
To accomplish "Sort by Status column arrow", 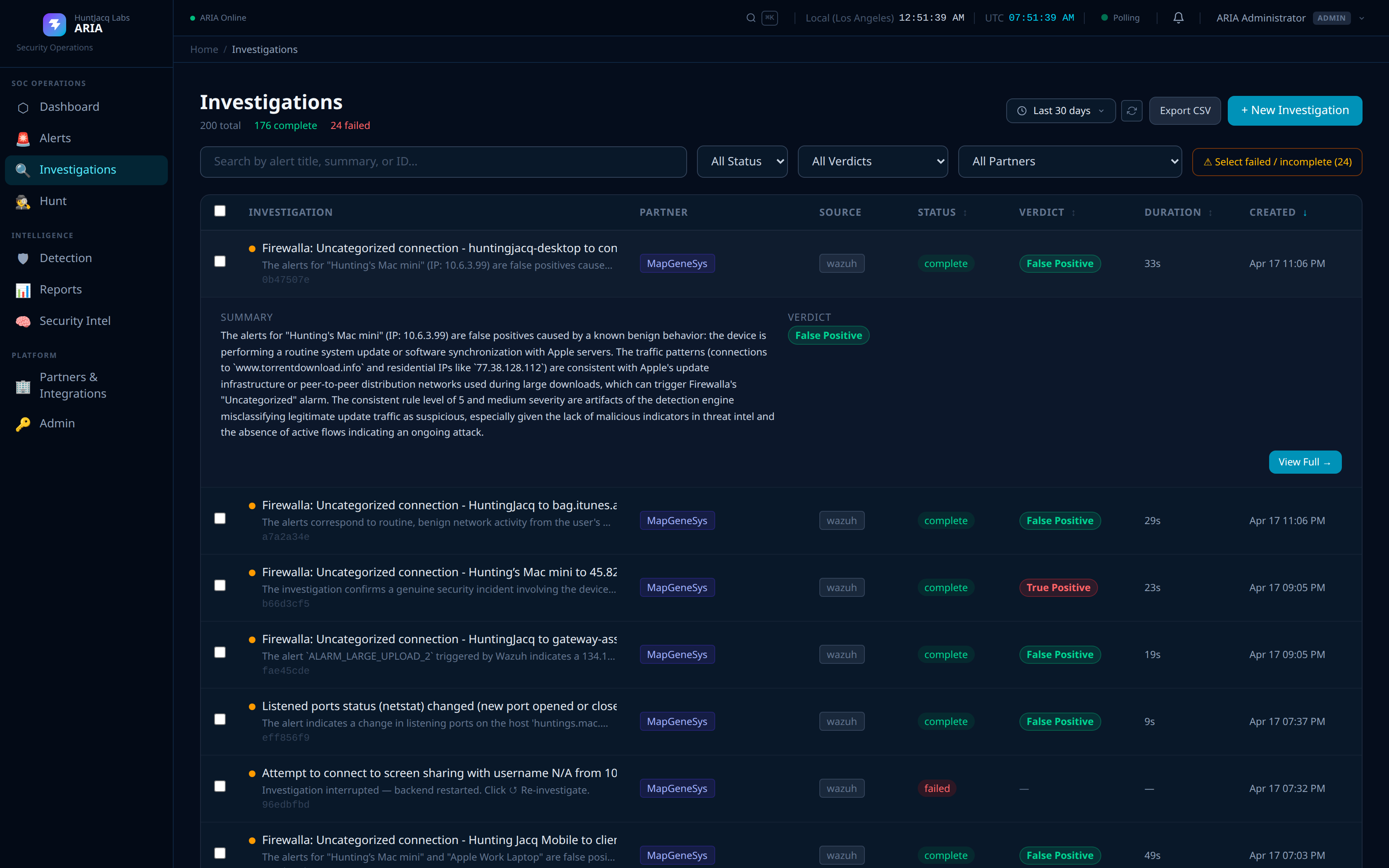I will pyautogui.click(x=965, y=213).
